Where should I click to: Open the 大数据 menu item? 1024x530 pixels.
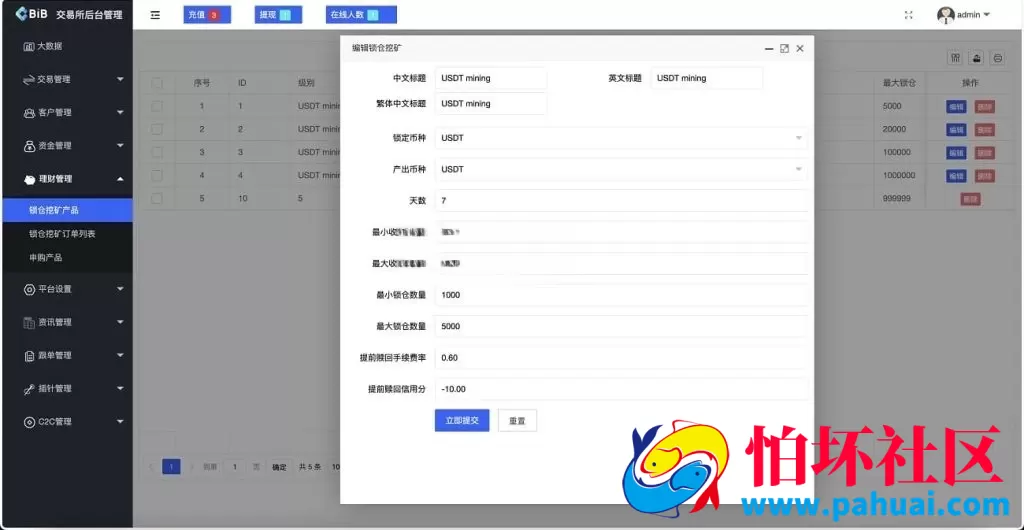[x=67, y=46]
